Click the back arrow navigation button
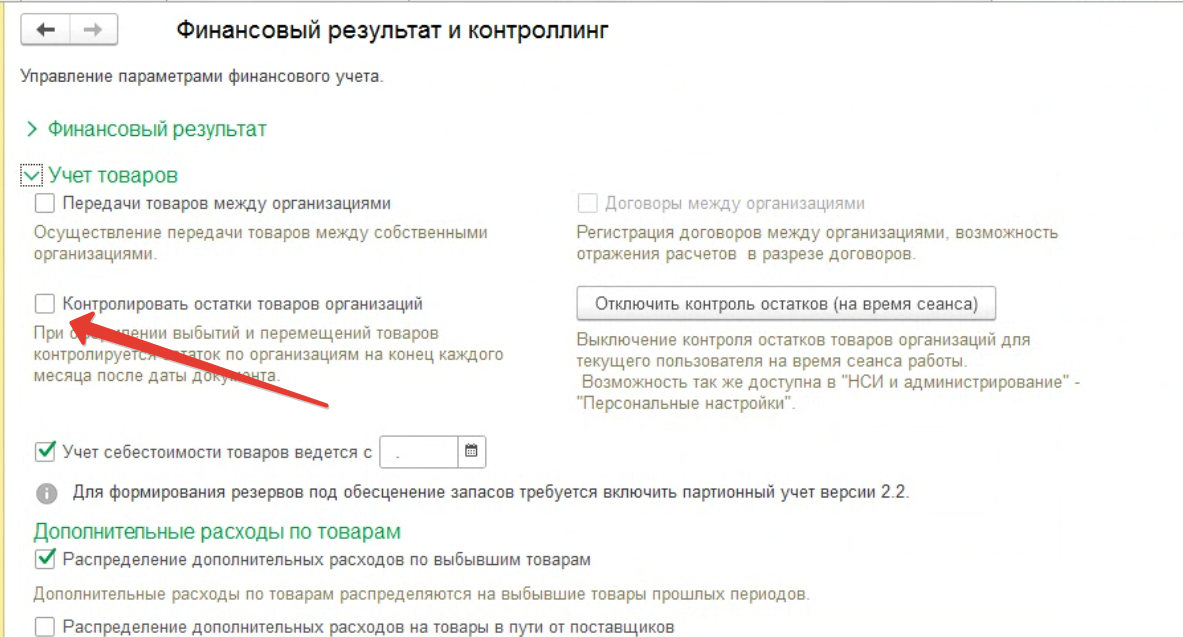1183x637 pixels. click(x=46, y=30)
